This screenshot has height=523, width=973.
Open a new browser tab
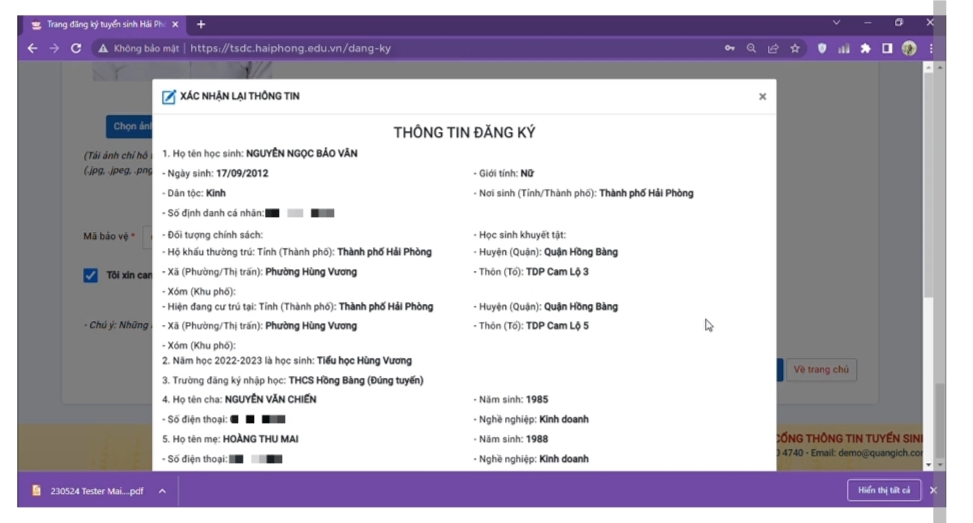pyautogui.click(x=201, y=24)
